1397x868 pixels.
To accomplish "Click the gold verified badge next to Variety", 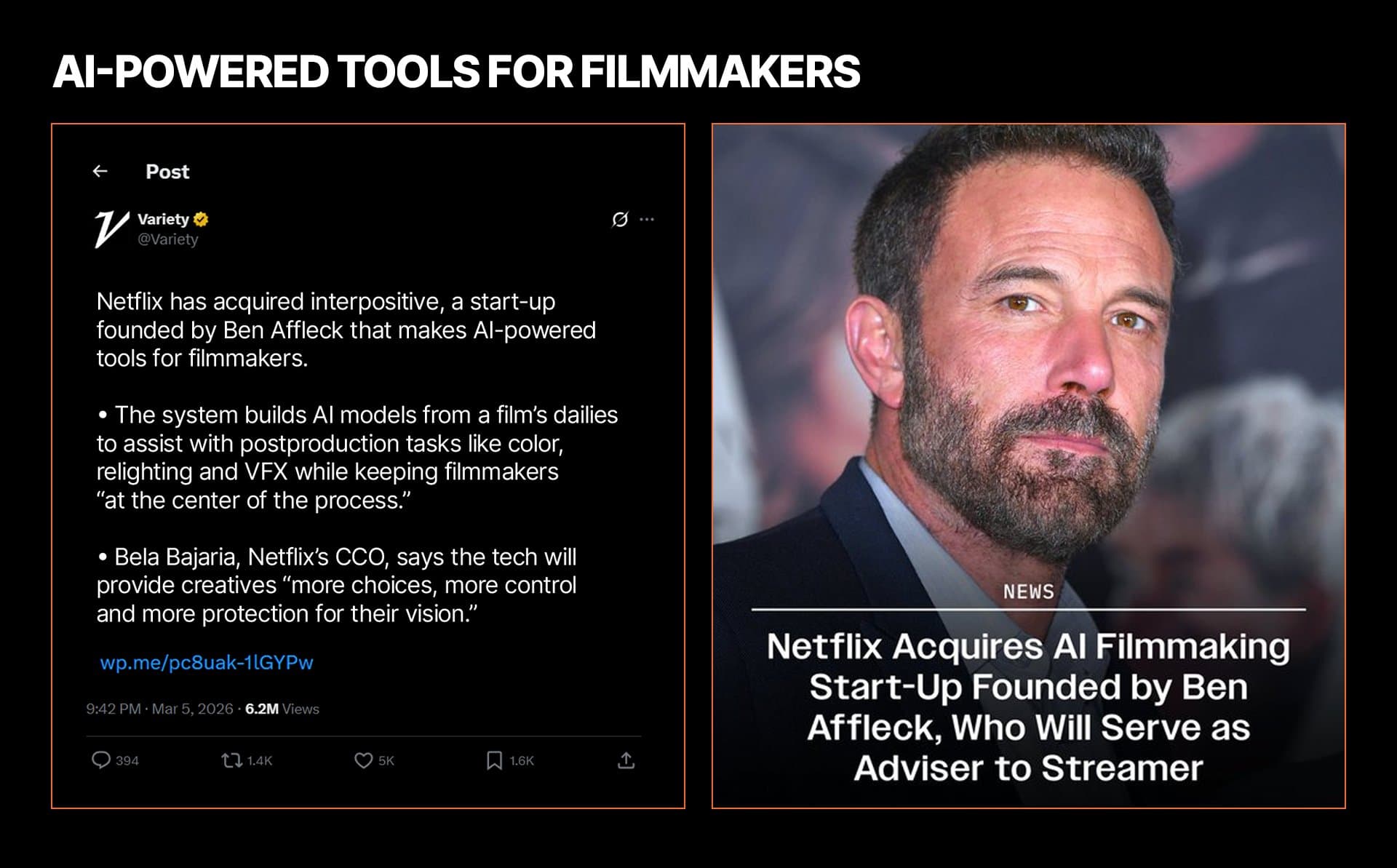I will pyautogui.click(x=202, y=219).
